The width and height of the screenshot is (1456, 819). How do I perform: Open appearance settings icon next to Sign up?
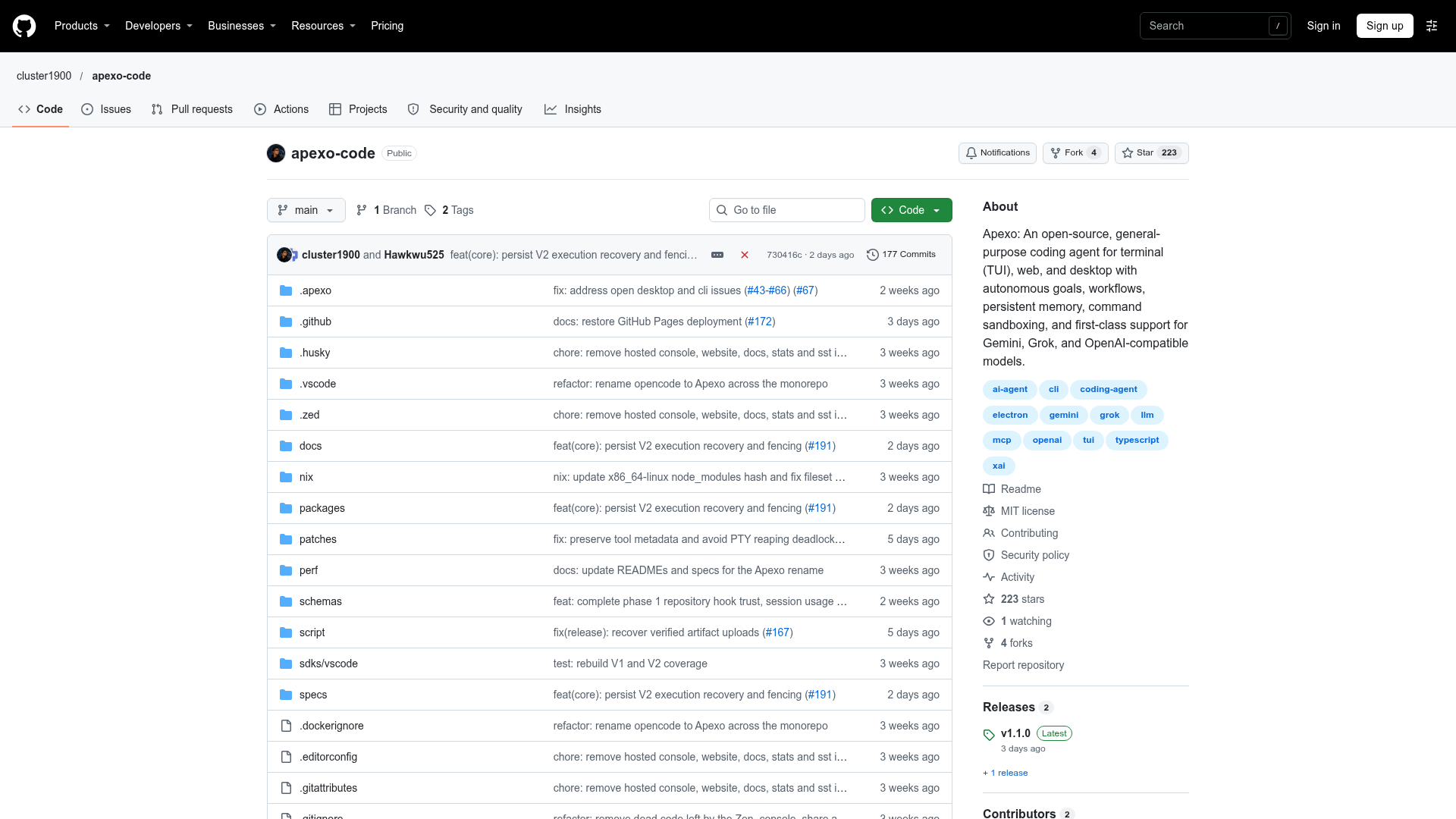click(x=1432, y=26)
